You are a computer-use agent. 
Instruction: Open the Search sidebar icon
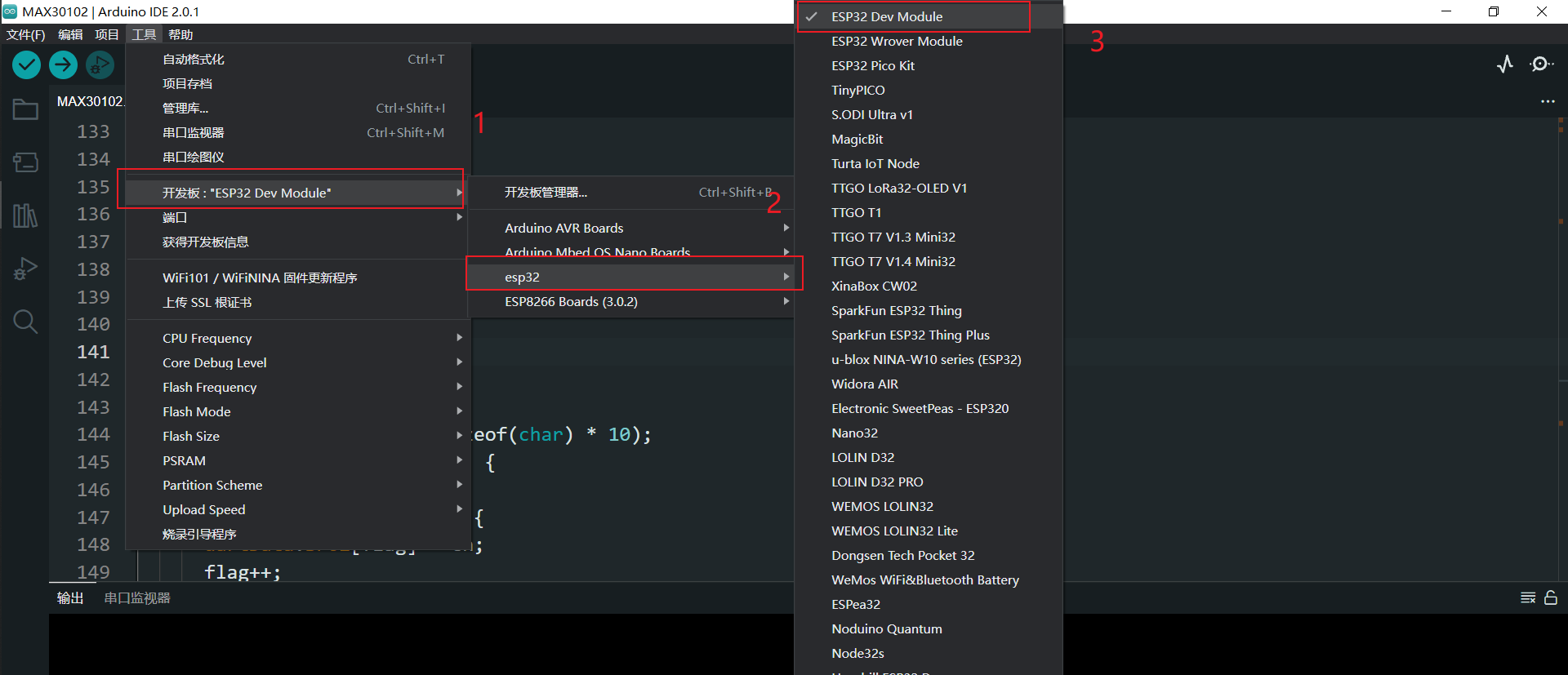pos(25,322)
